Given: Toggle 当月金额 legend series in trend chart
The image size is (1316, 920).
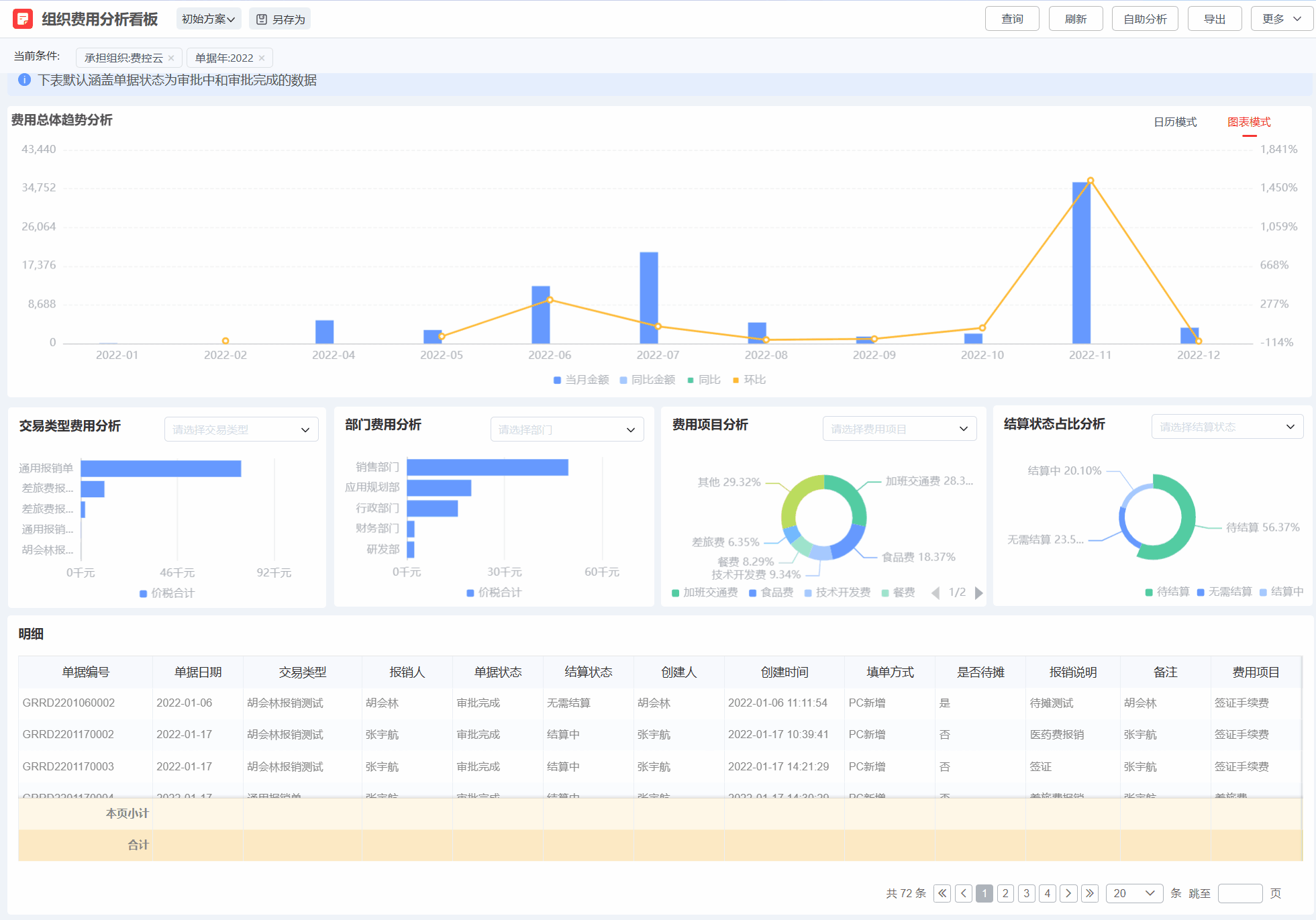Looking at the screenshot, I should 581,380.
